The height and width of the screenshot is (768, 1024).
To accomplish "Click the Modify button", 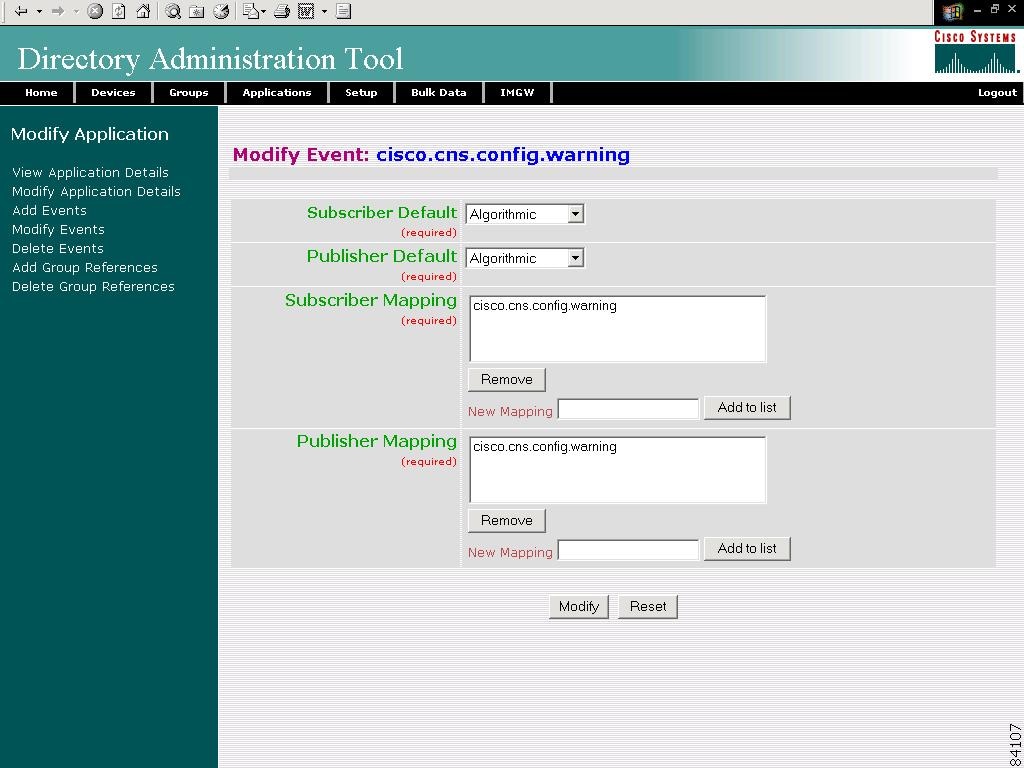I will point(578,606).
